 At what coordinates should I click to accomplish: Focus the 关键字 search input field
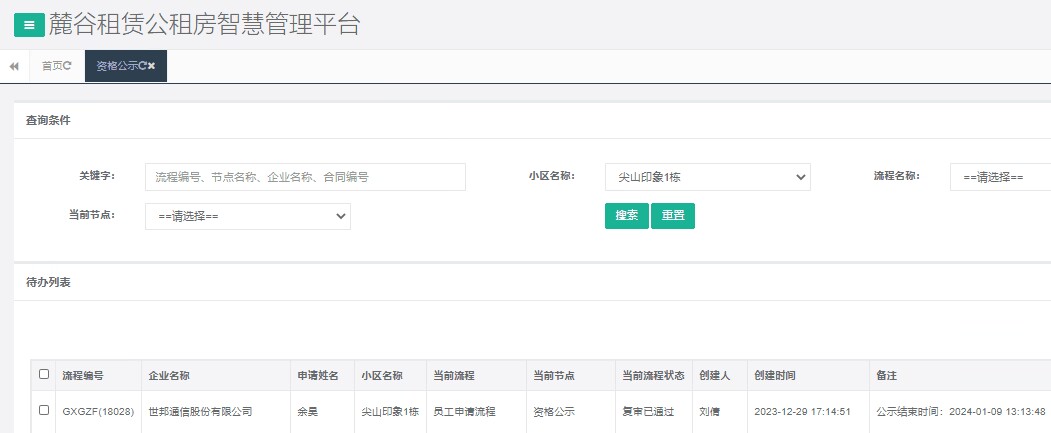click(x=305, y=177)
